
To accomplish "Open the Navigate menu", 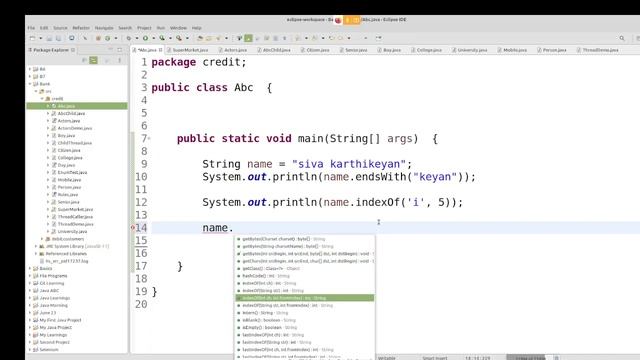I will 104,28.
